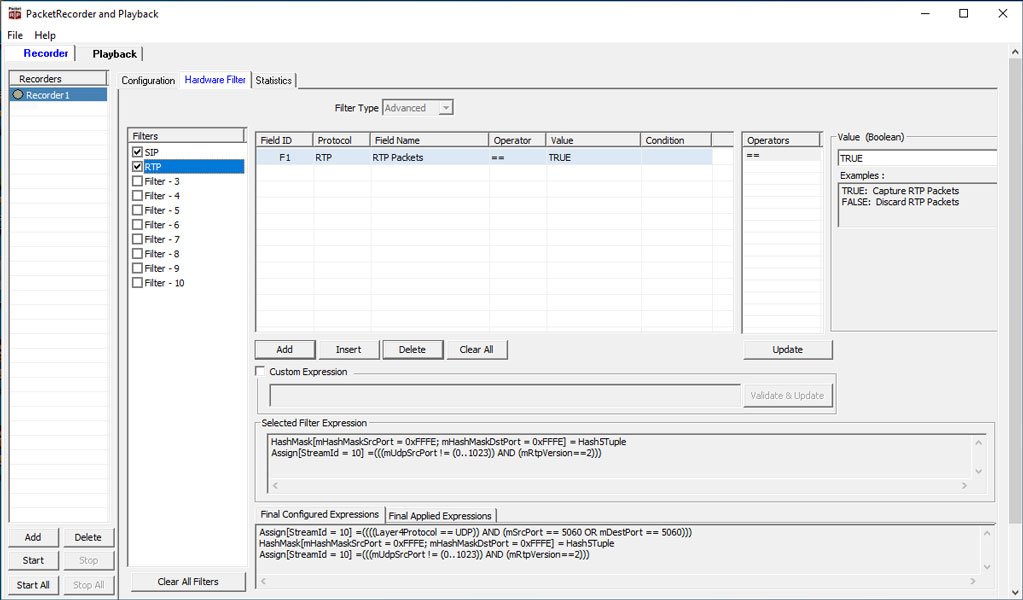This screenshot has height=600, width=1023.
Task: Click the Layer4Protocol expression line
Action: pos(475,532)
